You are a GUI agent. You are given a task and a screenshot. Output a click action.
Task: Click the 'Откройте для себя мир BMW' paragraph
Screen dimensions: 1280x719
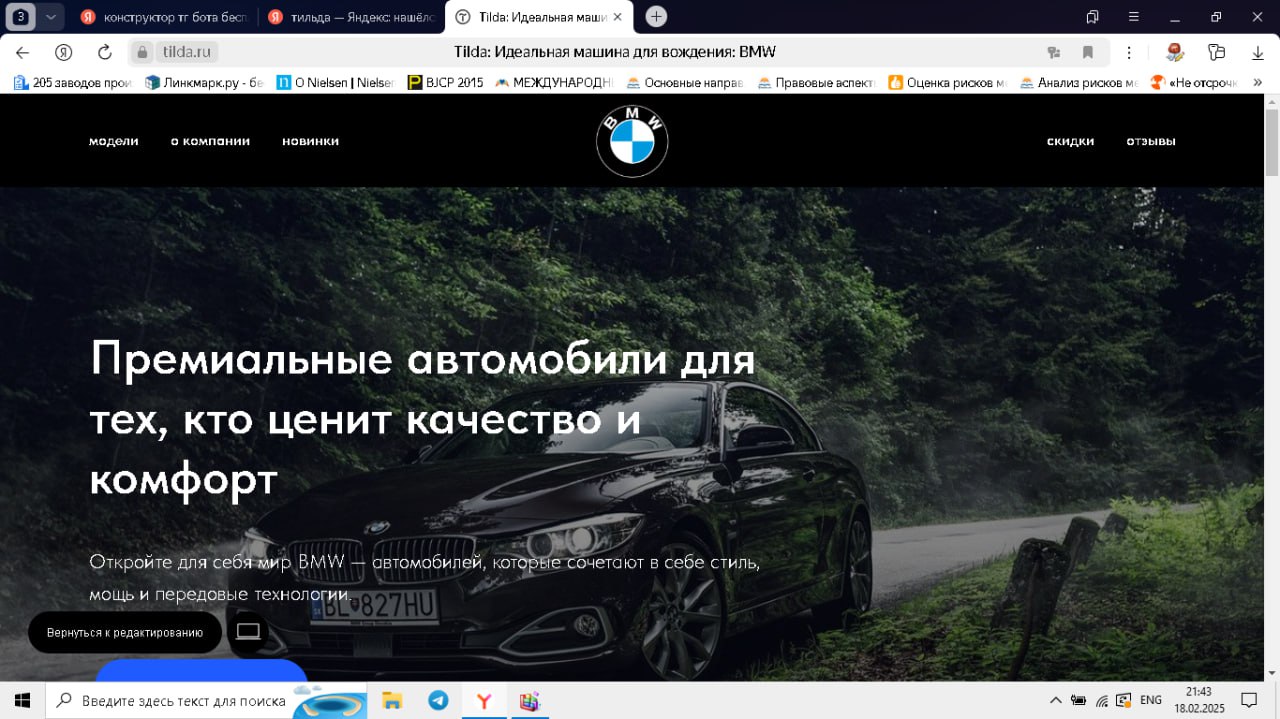(x=425, y=578)
